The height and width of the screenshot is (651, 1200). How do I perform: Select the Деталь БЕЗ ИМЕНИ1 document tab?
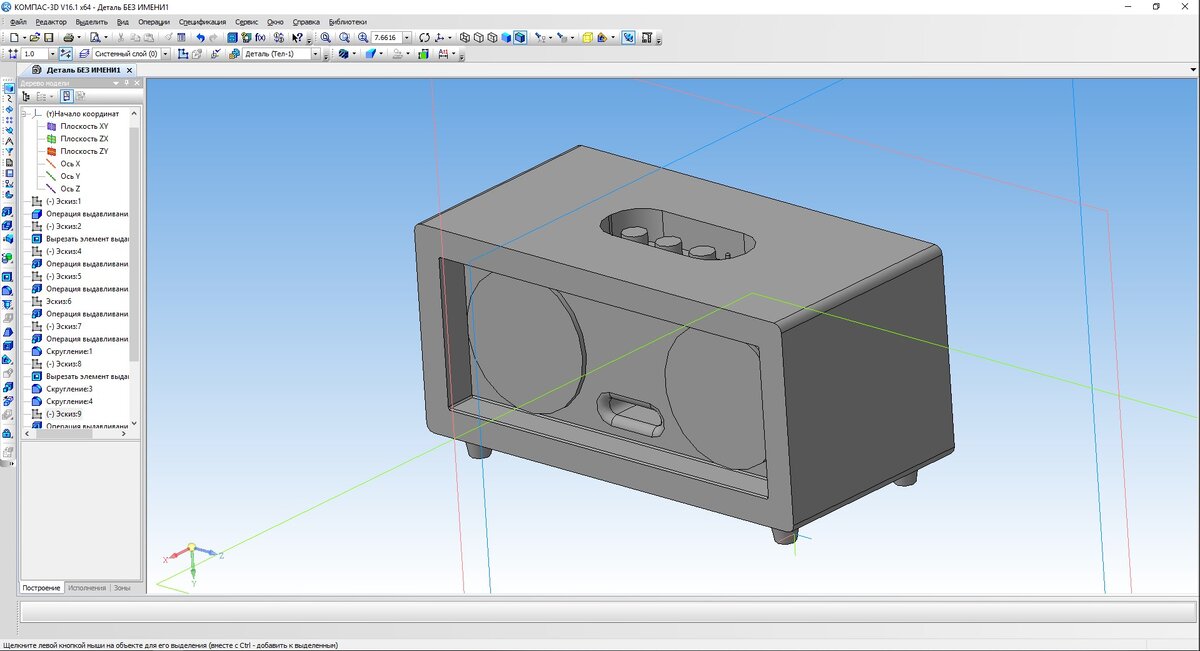coord(83,70)
